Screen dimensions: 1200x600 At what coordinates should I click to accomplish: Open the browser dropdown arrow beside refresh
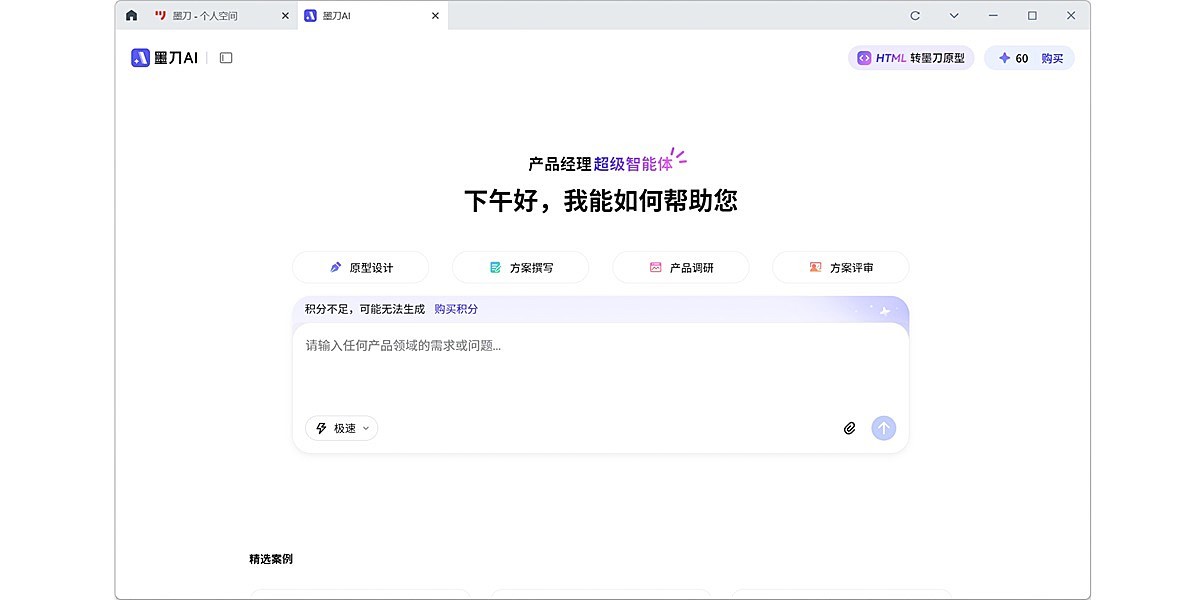pos(953,15)
